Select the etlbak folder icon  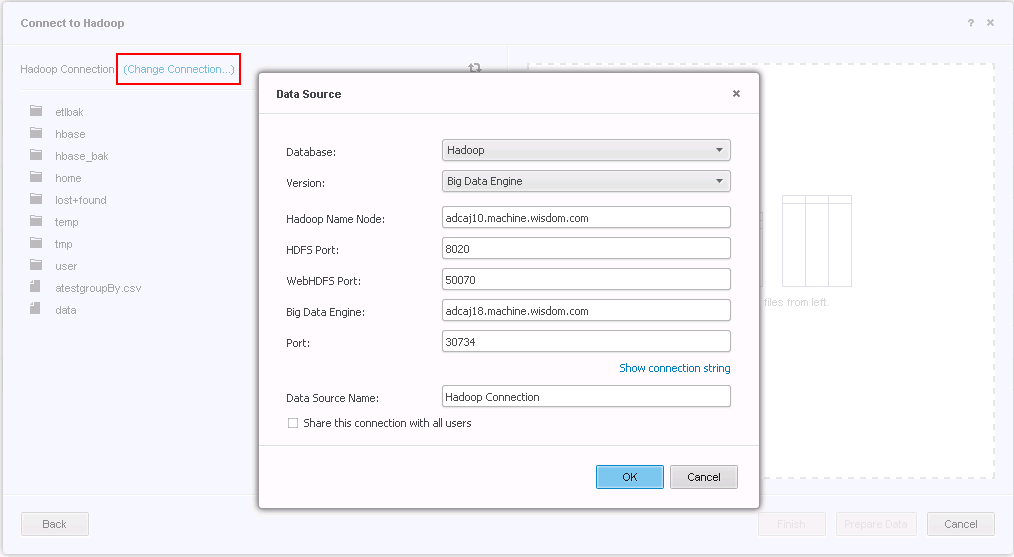pos(36,112)
